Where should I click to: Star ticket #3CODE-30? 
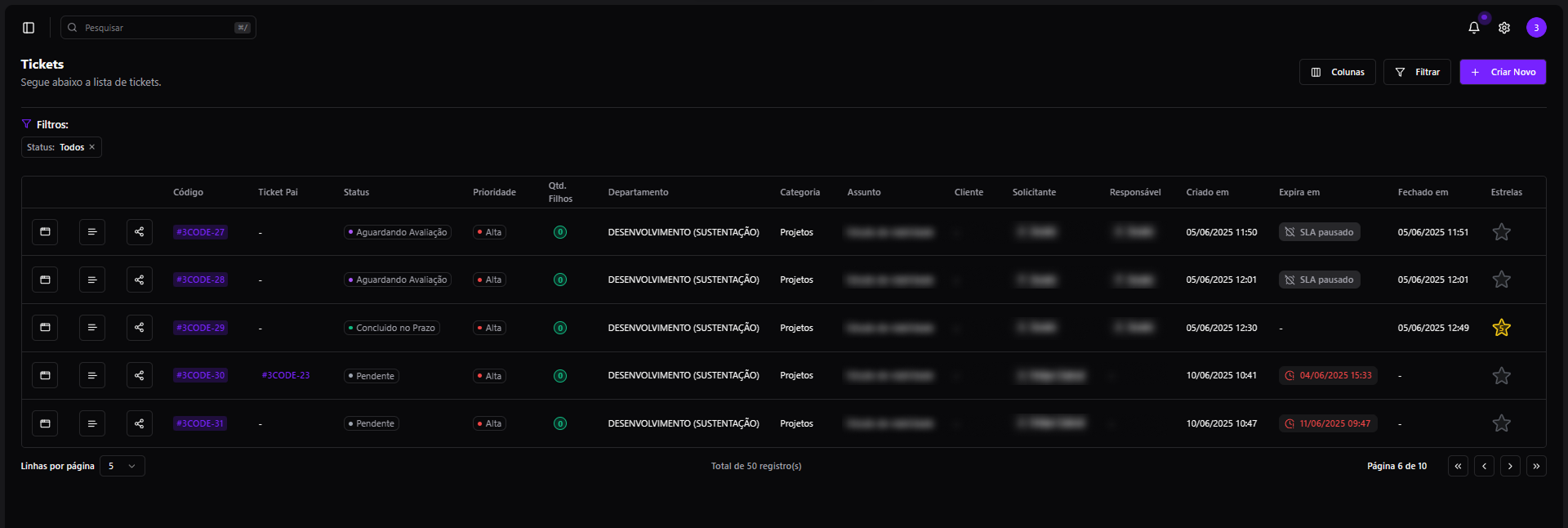click(1501, 375)
